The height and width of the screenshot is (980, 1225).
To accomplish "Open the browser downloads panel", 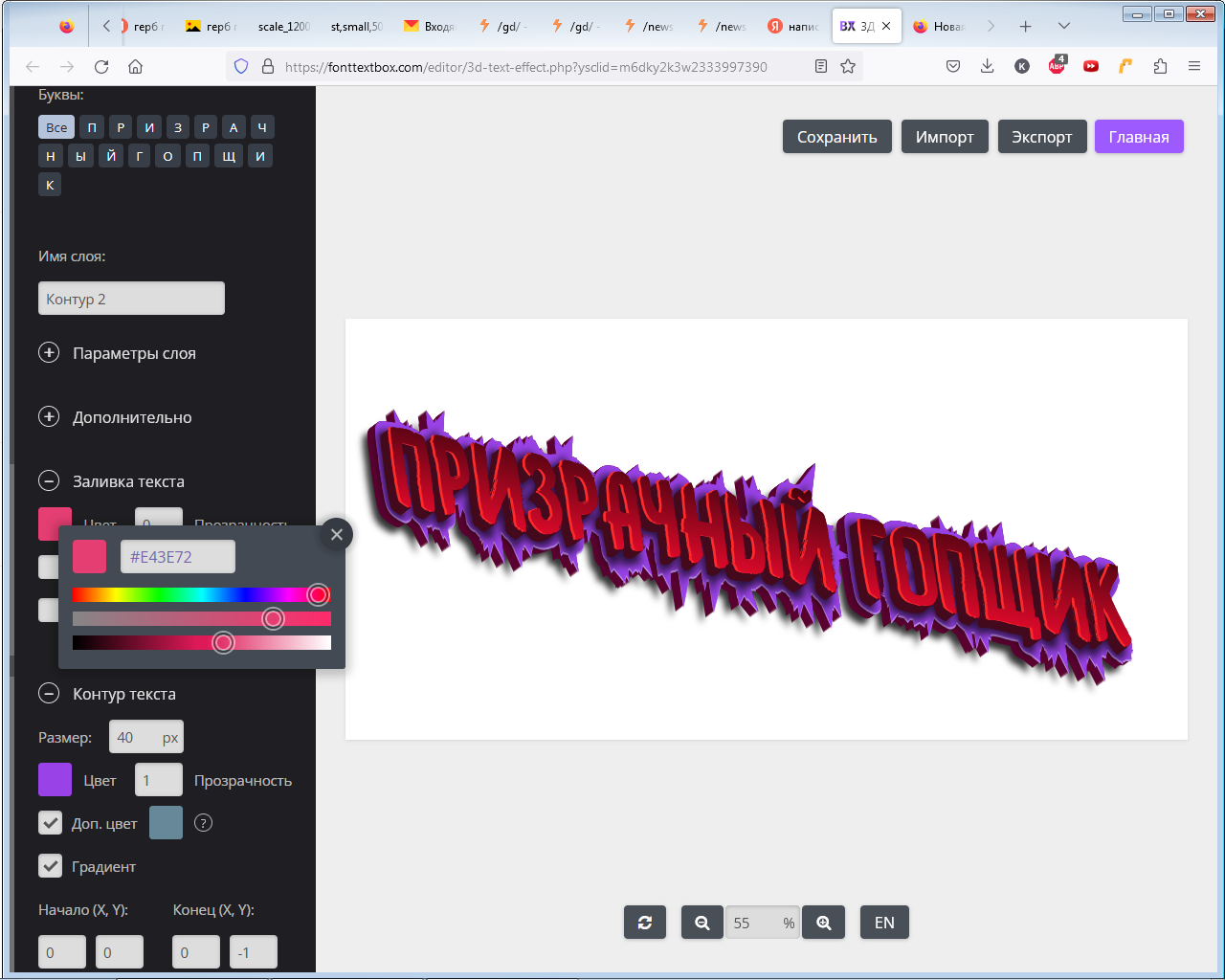I will point(987,66).
